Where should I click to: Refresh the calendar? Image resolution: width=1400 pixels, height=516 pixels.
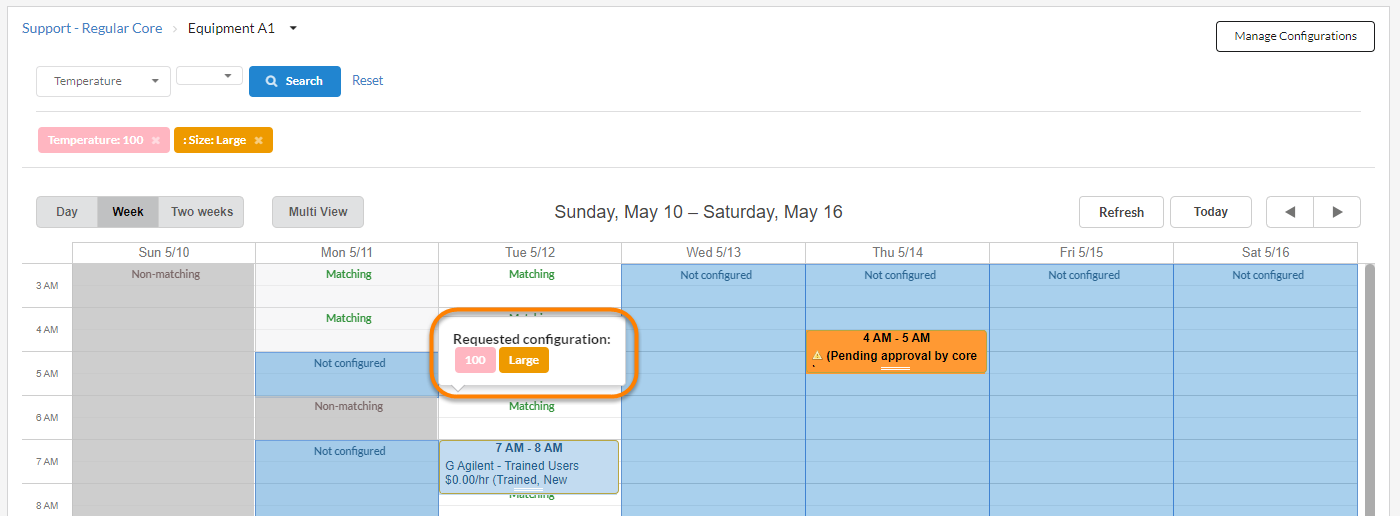[1121, 212]
